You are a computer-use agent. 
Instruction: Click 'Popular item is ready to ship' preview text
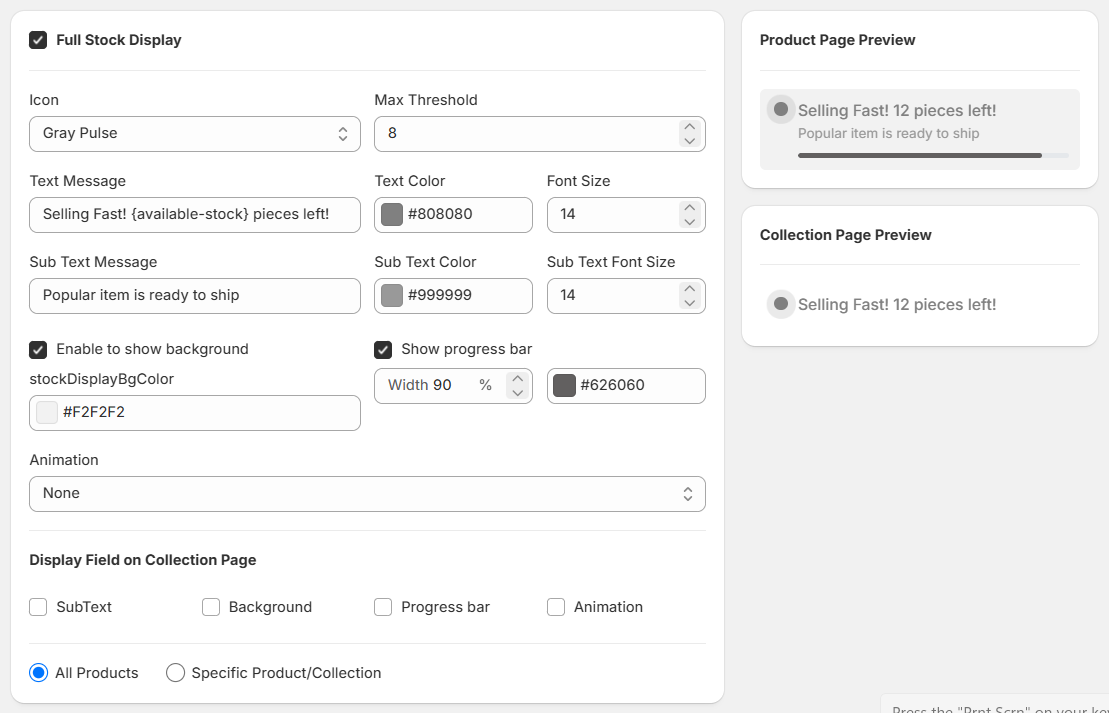click(x=888, y=134)
